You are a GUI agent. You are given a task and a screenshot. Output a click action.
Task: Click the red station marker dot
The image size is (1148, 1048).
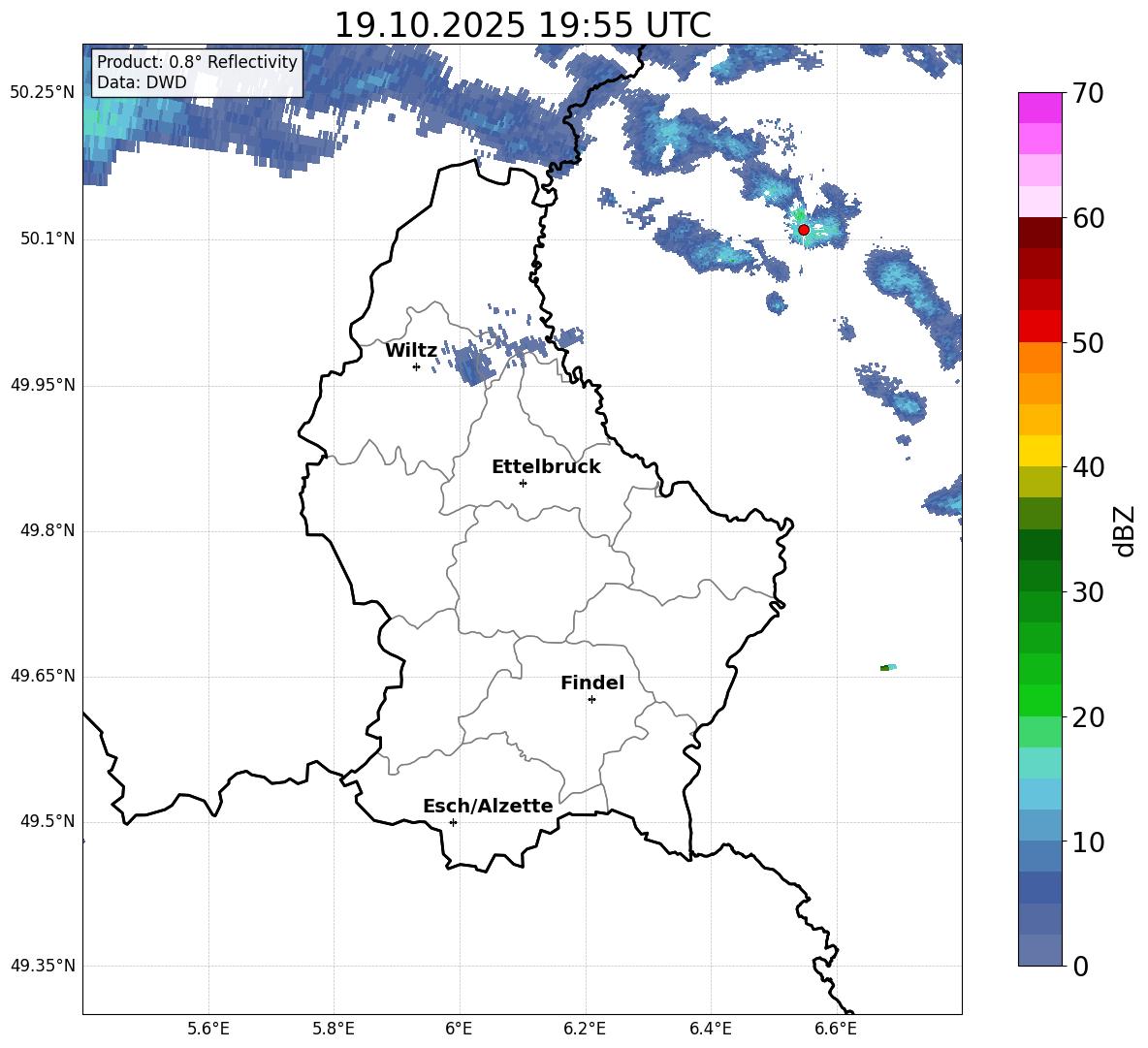803,230
